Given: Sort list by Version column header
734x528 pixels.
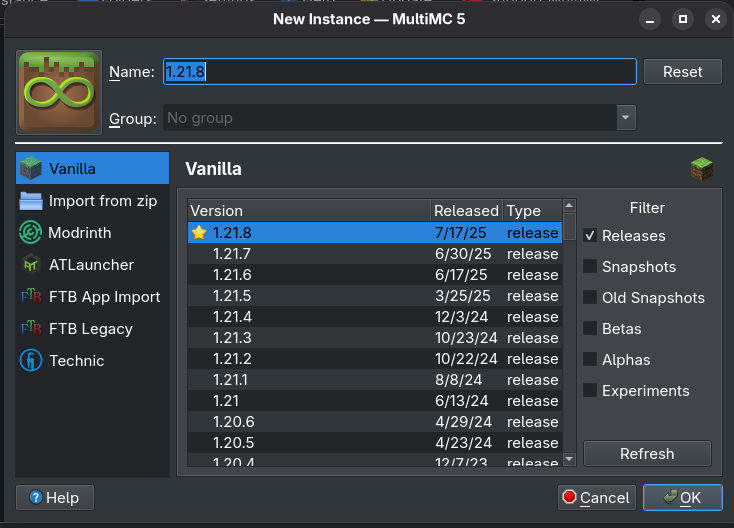Looking at the screenshot, I should 308,211.
